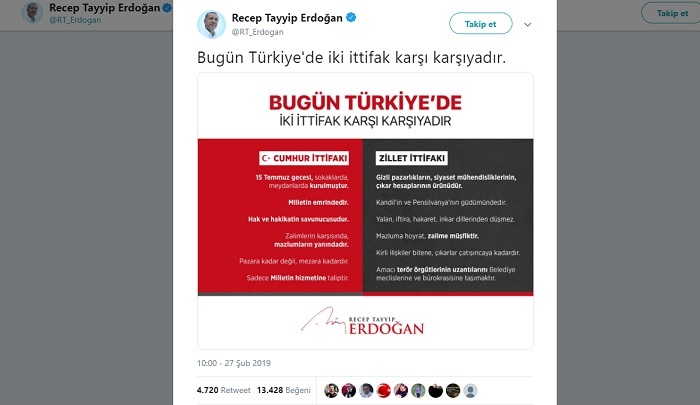Click the third liker avatar in the row
The width and height of the screenshot is (700, 405).
pyautogui.click(x=366, y=390)
